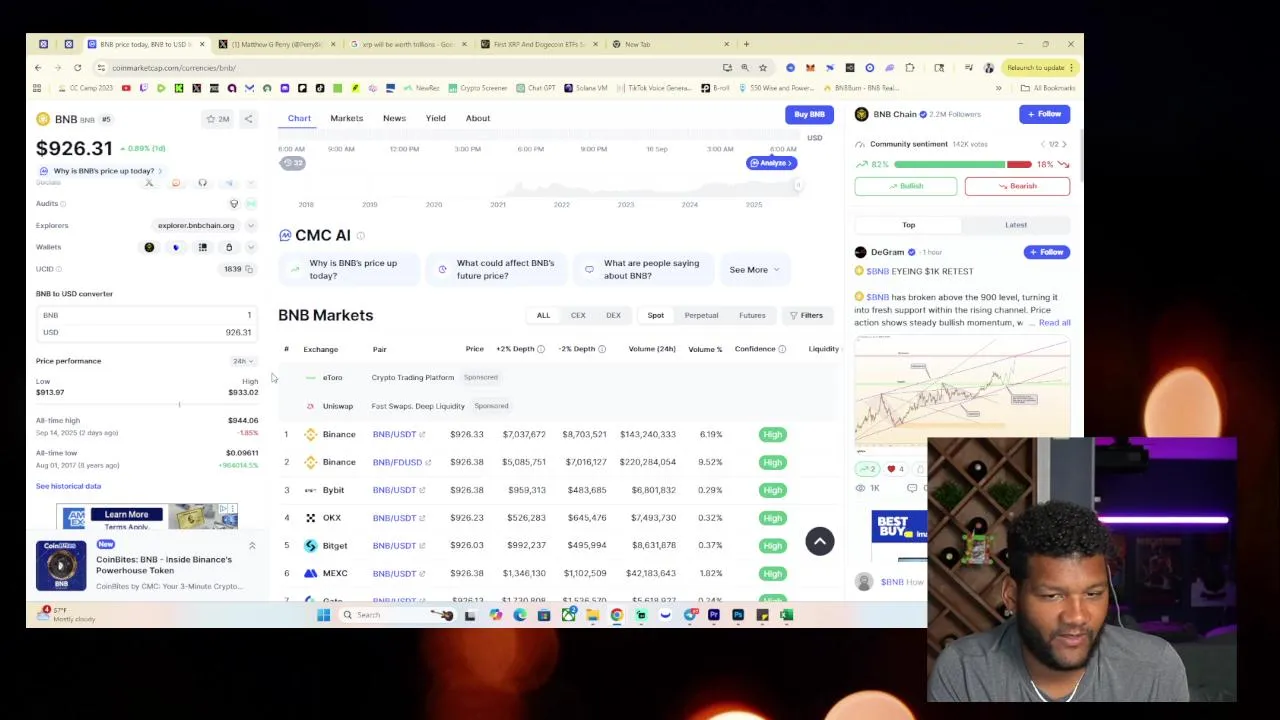Viewport: 1280px width, 720px height.
Task: Click the MEXC exchange logo icon
Action: click(310, 574)
